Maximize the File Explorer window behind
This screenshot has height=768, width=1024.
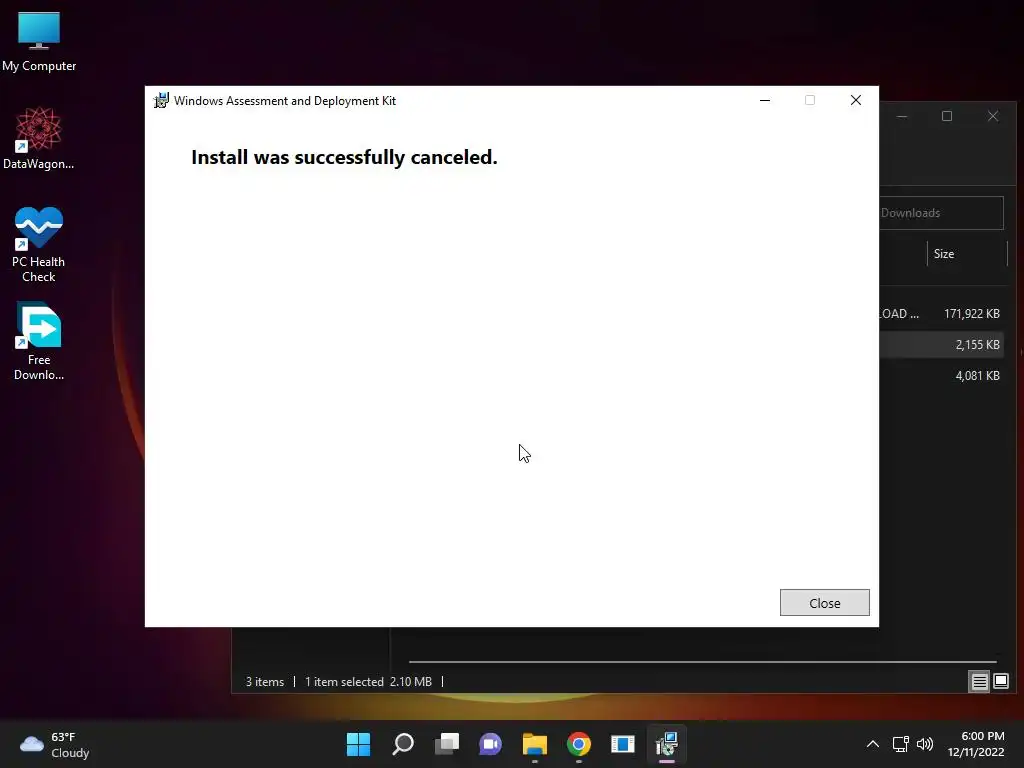tap(947, 116)
